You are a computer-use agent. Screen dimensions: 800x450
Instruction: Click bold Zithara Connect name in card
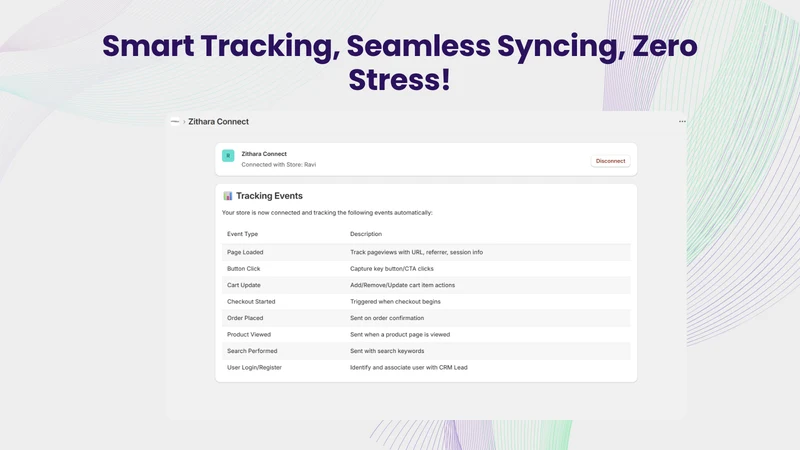tap(264, 154)
